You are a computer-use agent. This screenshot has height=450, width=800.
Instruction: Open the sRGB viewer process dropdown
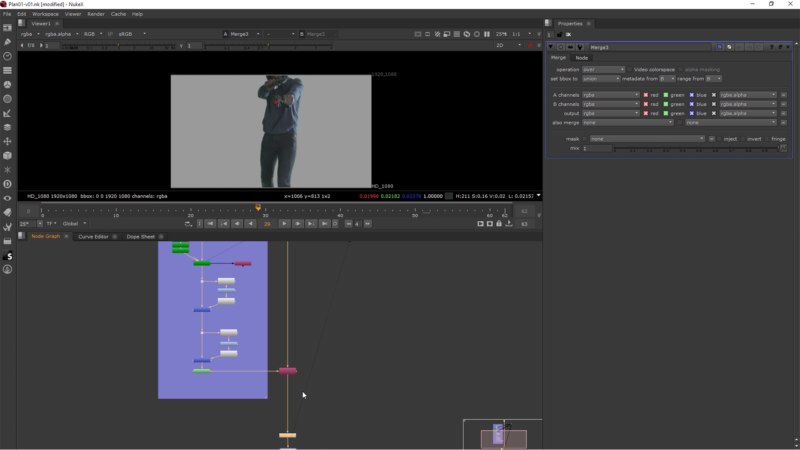coord(132,34)
